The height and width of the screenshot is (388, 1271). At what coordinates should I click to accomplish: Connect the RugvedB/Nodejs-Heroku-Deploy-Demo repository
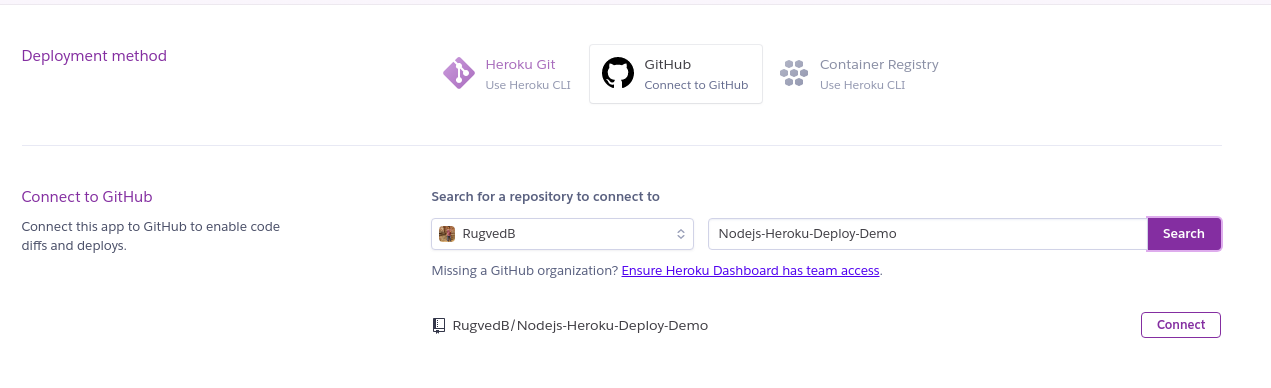point(1181,325)
